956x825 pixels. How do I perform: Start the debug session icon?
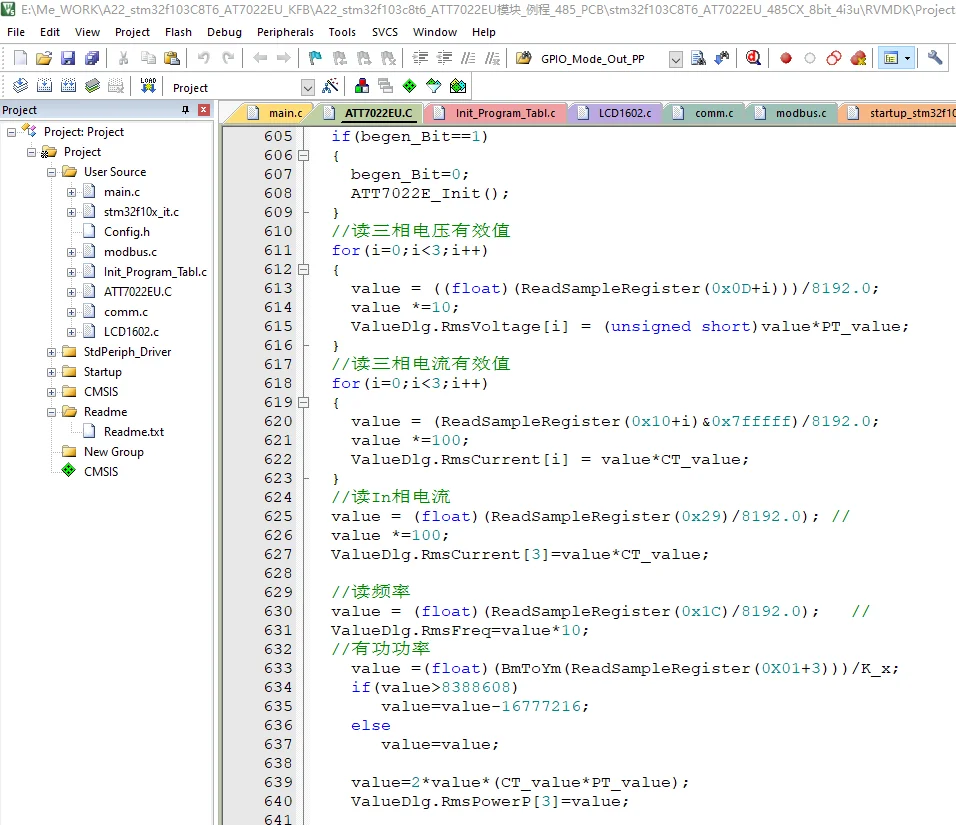click(752, 59)
